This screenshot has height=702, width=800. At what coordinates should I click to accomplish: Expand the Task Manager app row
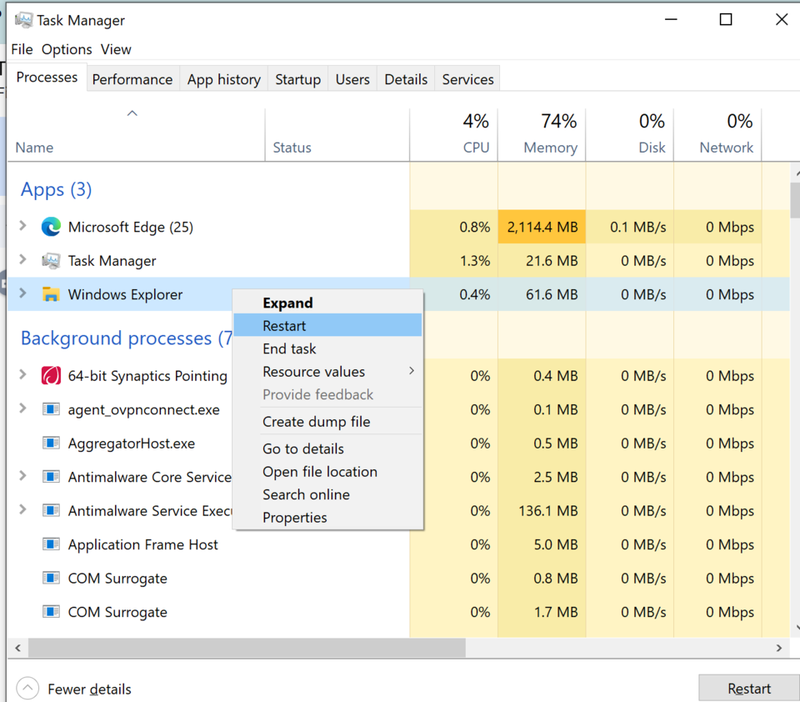click(x=22, y=259)
